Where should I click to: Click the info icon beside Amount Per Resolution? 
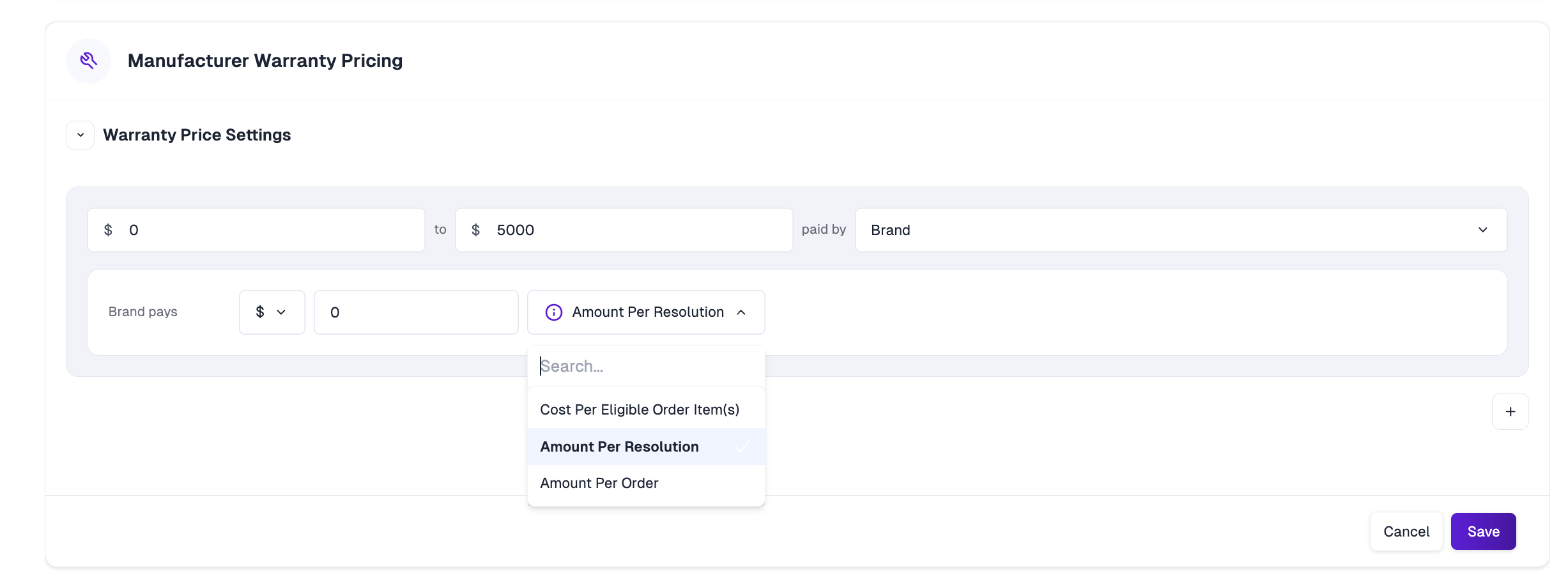(x=553, y=312)
